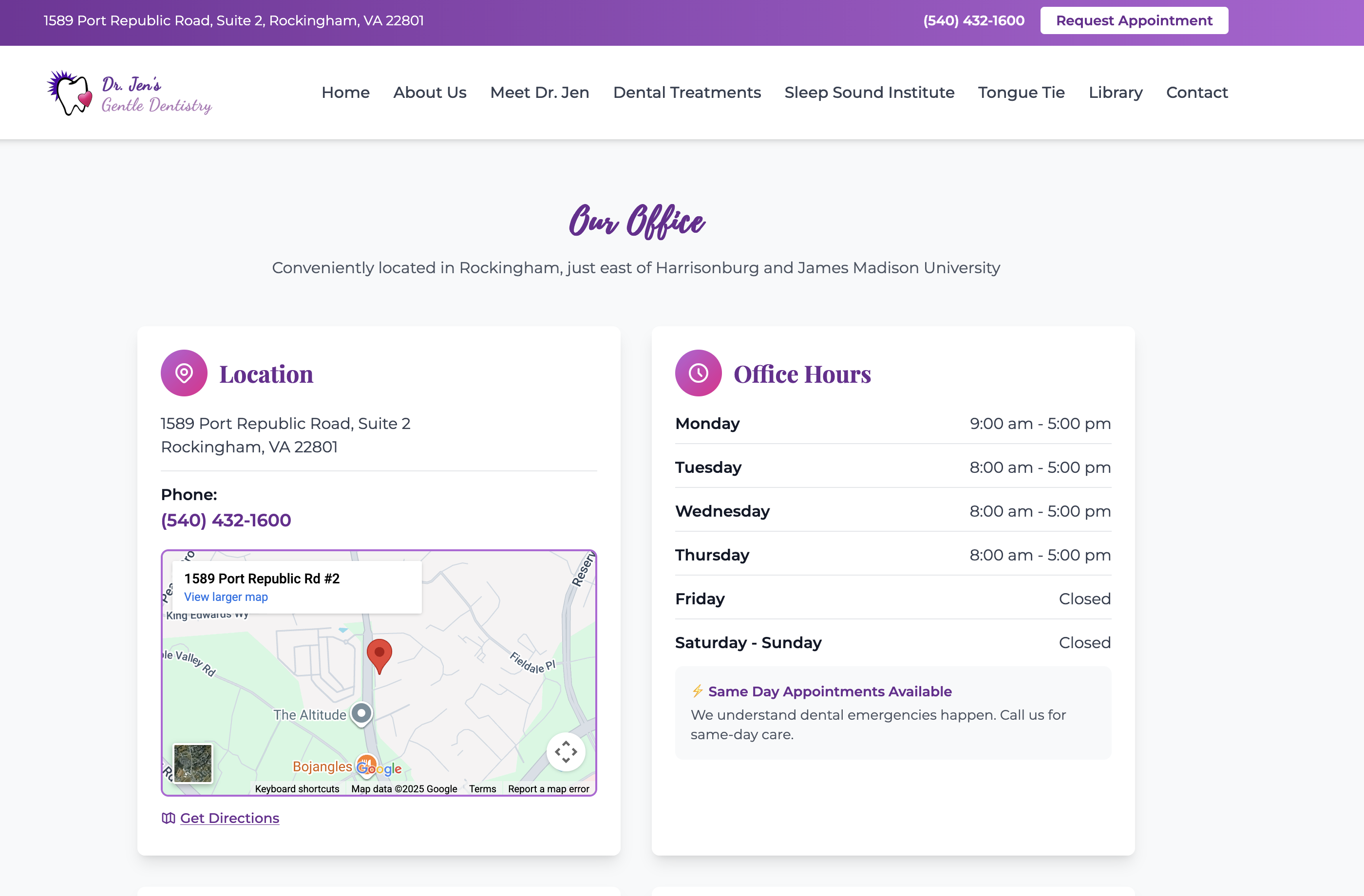Click the 1589 Port Republic Rd #2 map title

click(x=262, y=579)
